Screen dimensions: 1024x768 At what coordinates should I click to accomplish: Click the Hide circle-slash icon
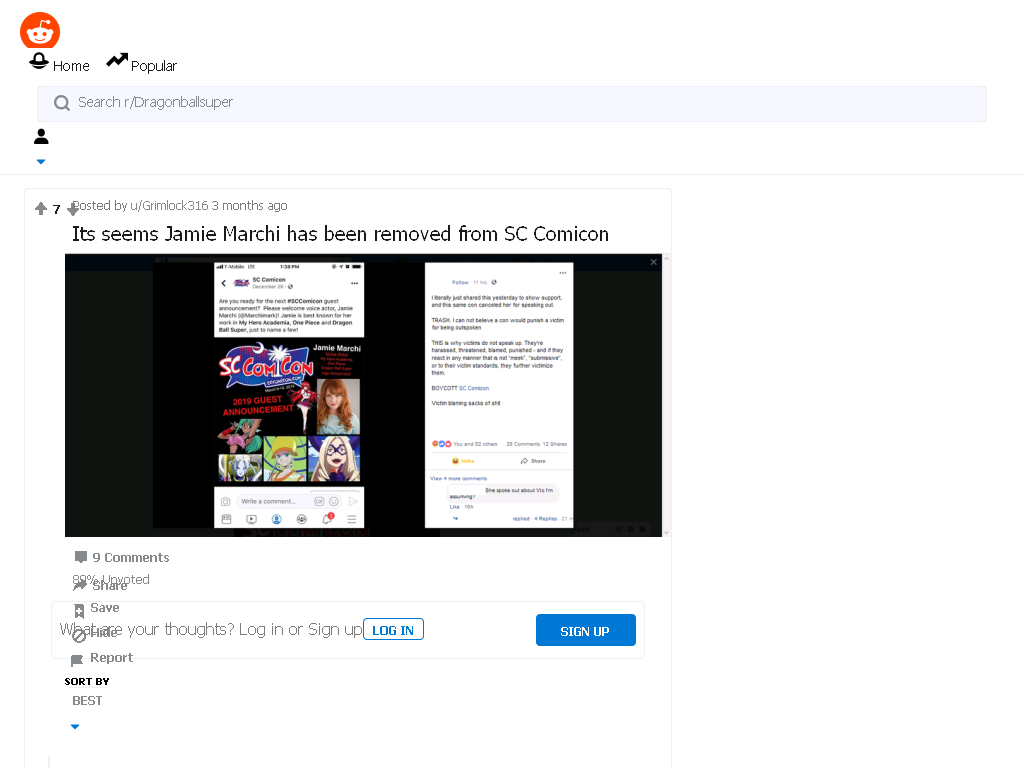[x=79, y=635]
